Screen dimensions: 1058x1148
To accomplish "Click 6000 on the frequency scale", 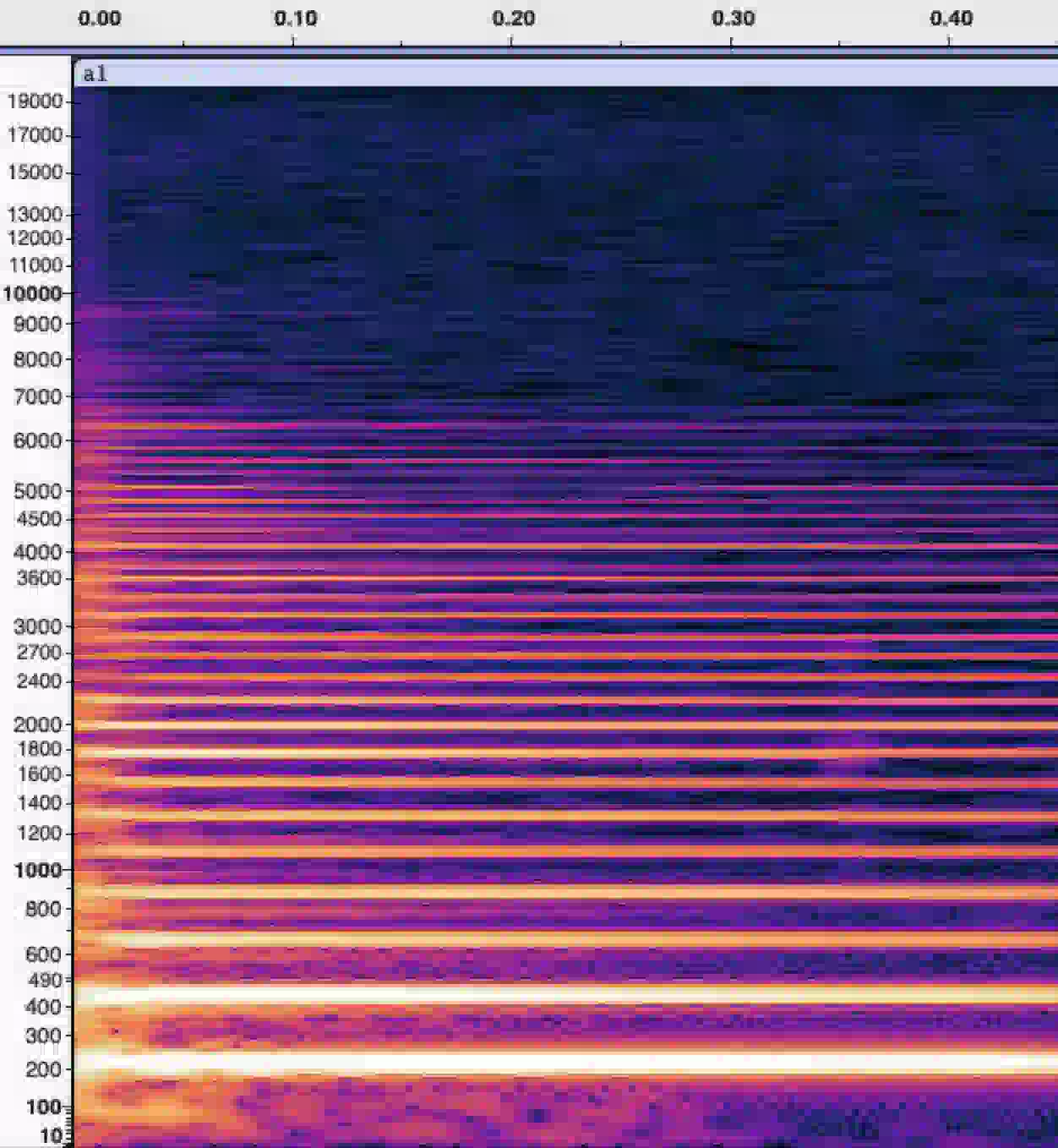I will click(37, 441).
